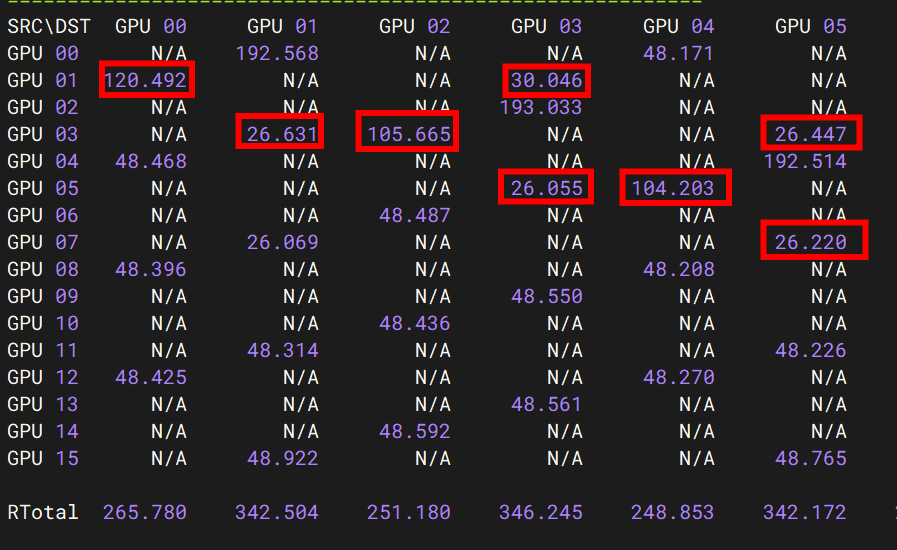Select the GPU 05 column header

tap(811, 26)
